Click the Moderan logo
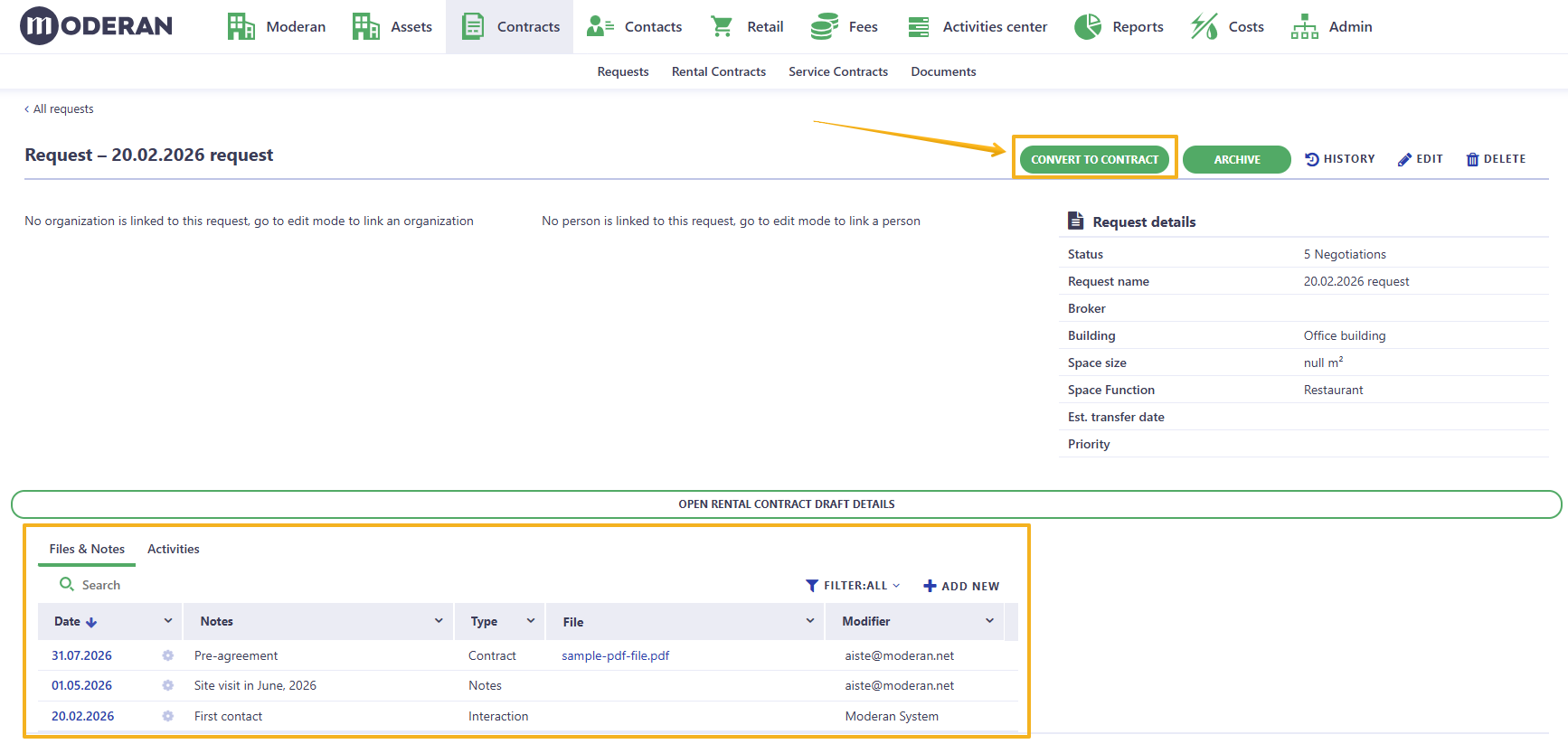Image resolution: width=1568 pixels, height=744 pixels. click(x=96, y=26)
